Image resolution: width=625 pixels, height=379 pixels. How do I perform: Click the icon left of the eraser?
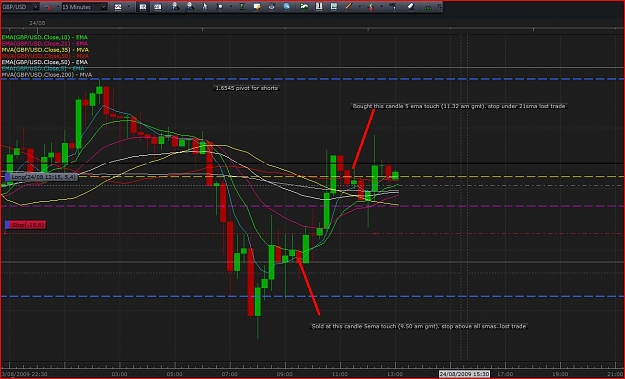pyautogui.click(x=393, y=7)
